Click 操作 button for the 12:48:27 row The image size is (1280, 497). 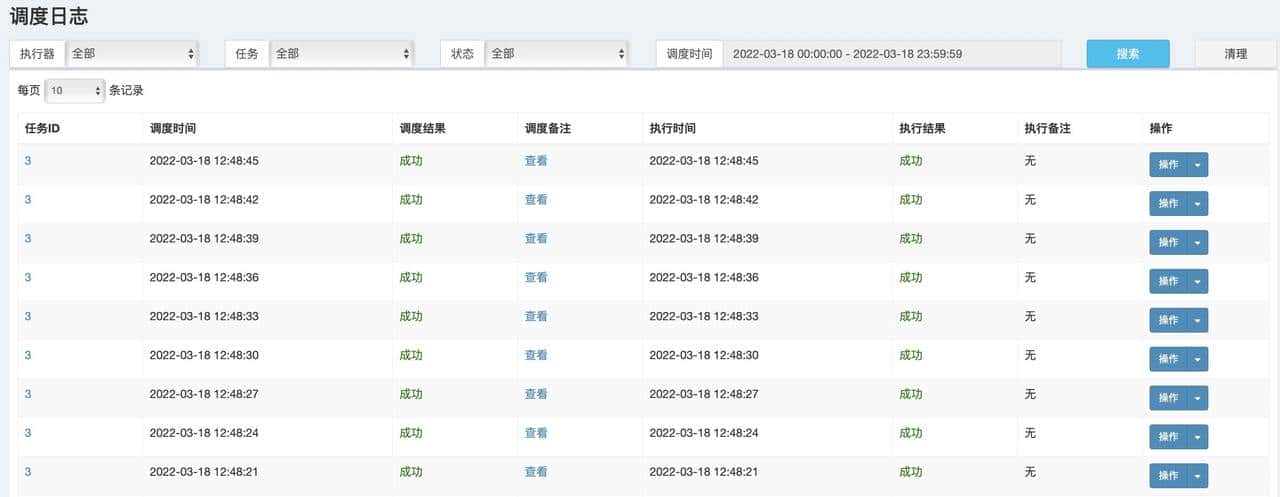point(1168,398)
